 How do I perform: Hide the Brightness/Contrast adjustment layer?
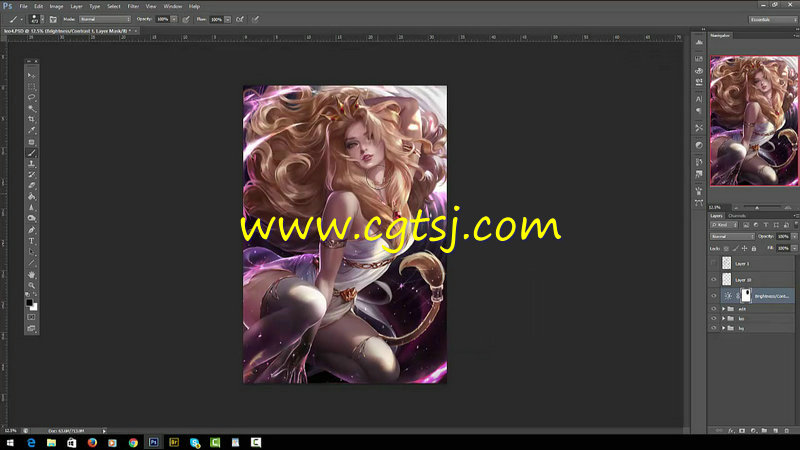click(x=713, y=296)
